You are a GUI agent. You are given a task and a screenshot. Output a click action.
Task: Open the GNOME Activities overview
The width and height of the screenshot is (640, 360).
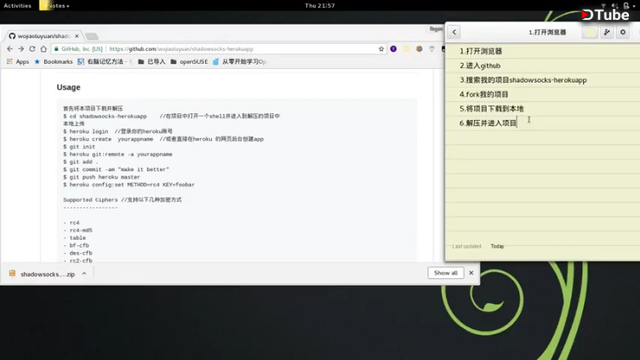click(x=18, y=6)
